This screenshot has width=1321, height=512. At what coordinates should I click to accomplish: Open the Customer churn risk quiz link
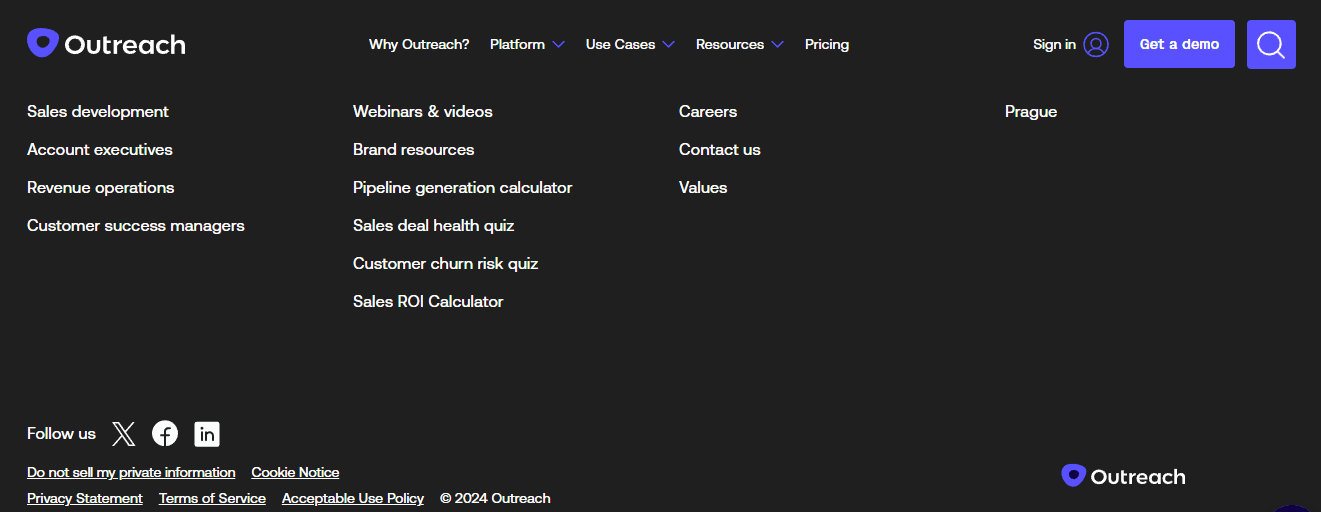coord(445,263)
